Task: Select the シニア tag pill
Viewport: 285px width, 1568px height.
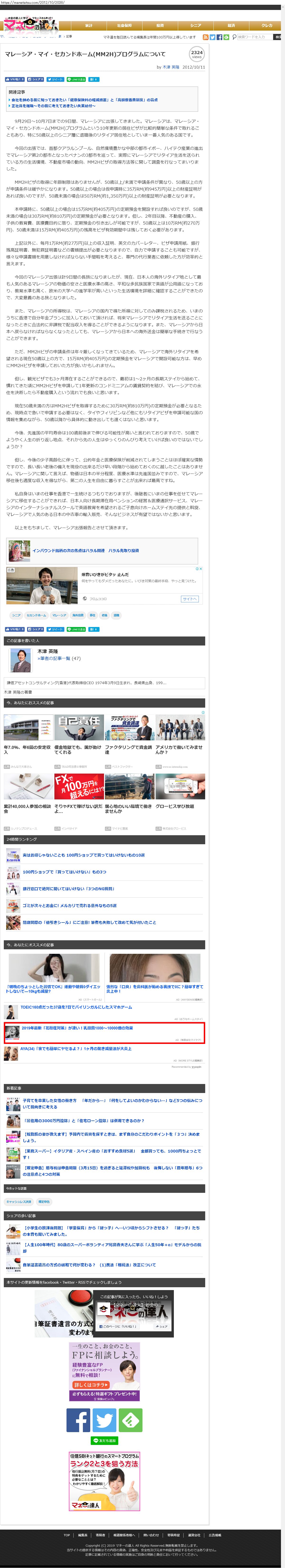Action: 16,615
